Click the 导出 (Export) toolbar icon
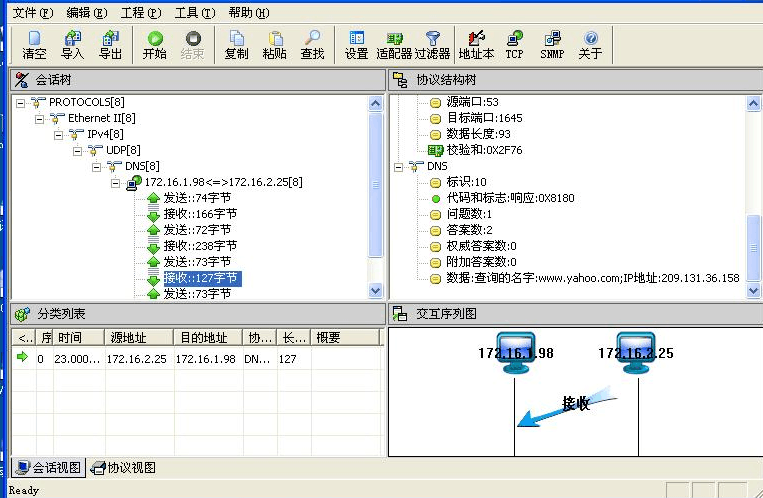The width and height of the screenshot is (763, 498). (110, 45)
